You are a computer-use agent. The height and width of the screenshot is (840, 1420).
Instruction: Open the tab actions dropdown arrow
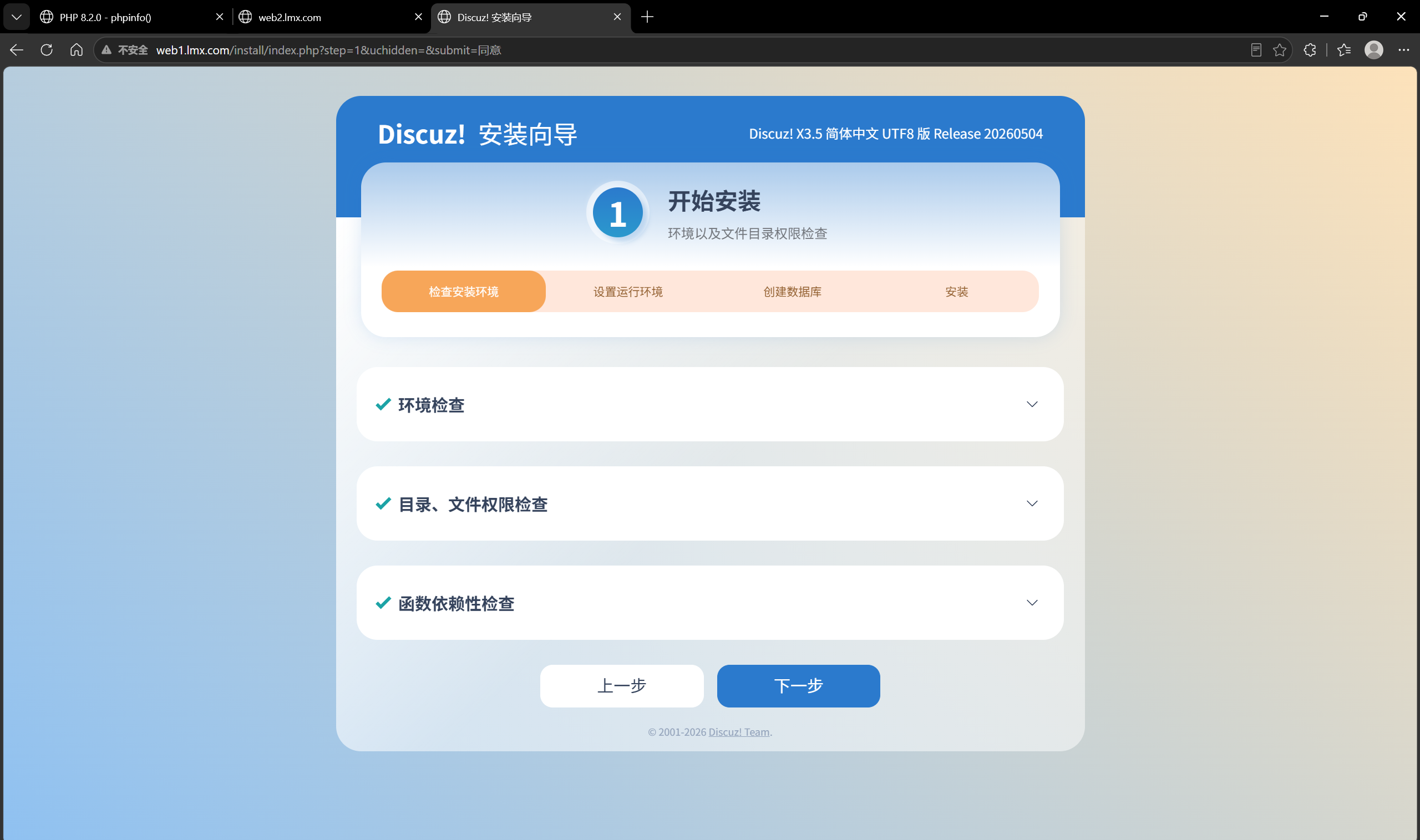pyautogui.click(x=17, y=17)
